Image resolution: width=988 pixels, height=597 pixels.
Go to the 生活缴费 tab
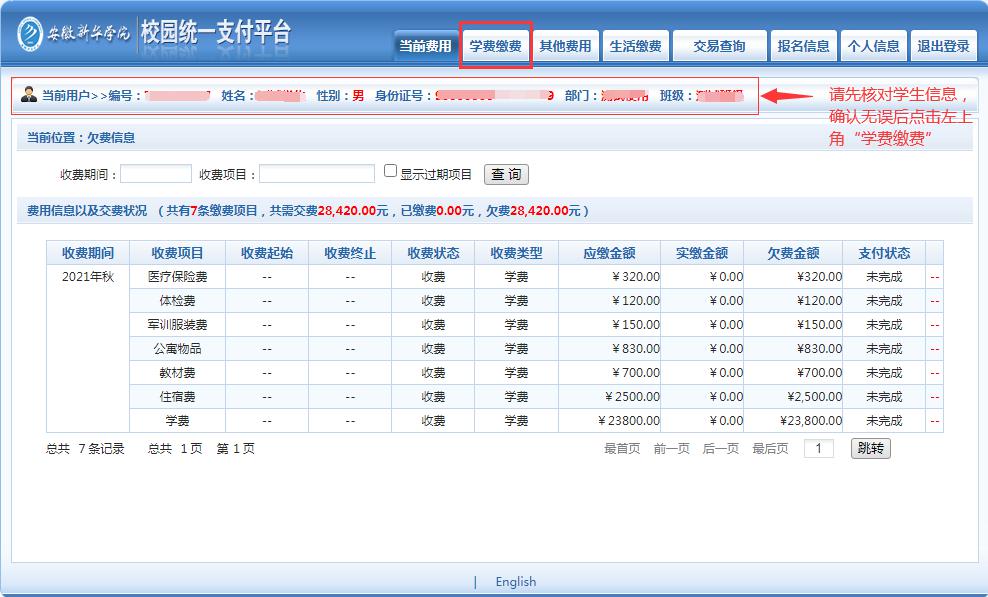coord(635,46)
